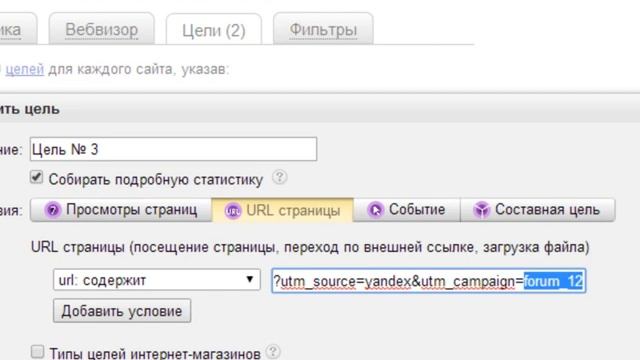
Task: Select Просмотры страниц goal type
Action: 121,210
